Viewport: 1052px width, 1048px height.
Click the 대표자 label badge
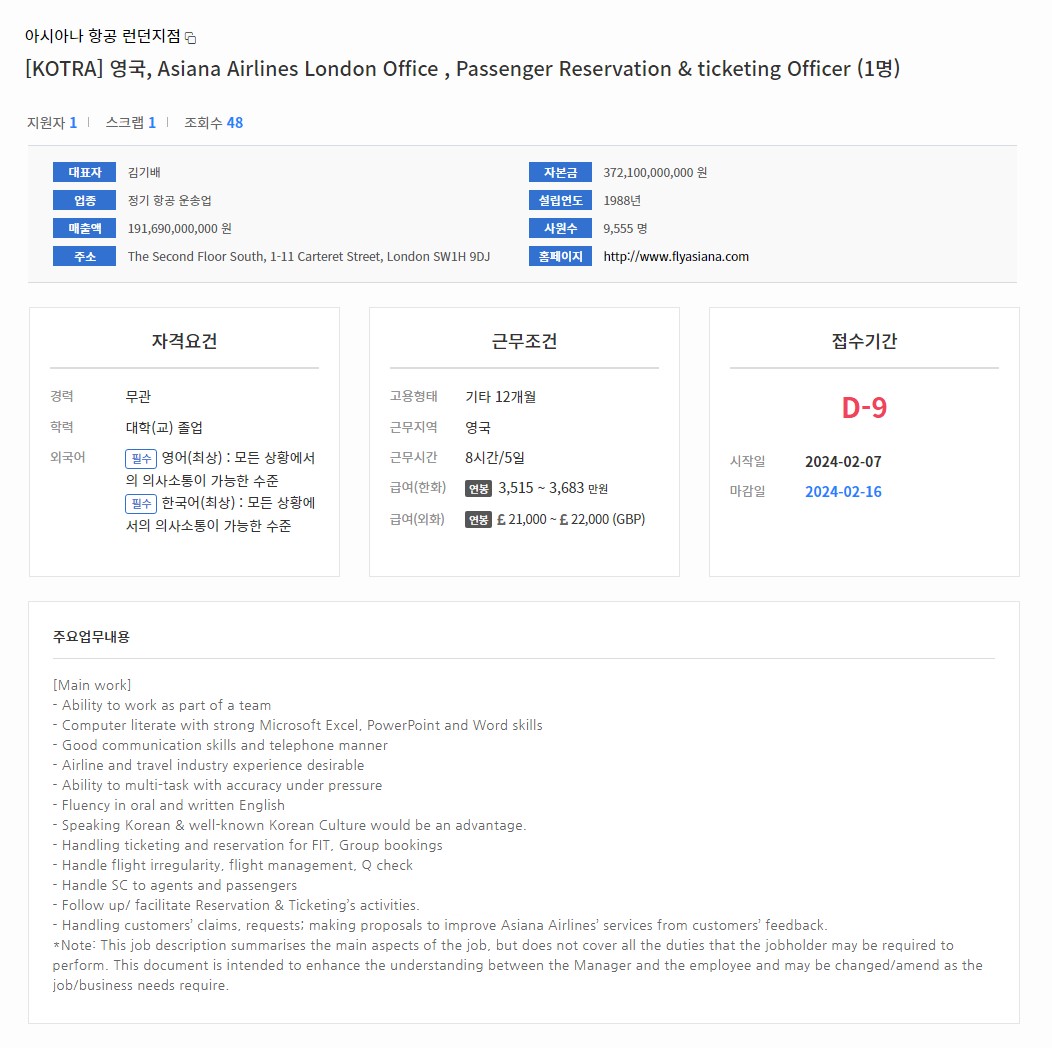[x=85, y=172]
